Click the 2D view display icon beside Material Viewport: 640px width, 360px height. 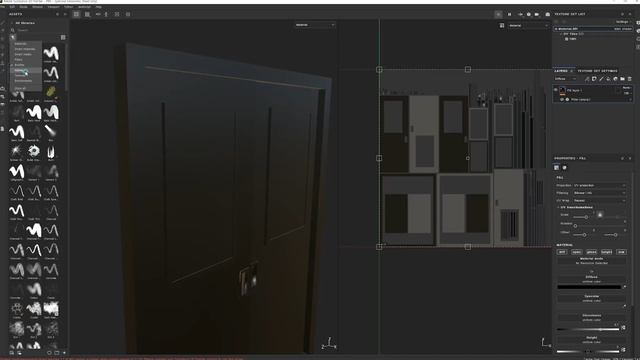[x=502, y=25]
